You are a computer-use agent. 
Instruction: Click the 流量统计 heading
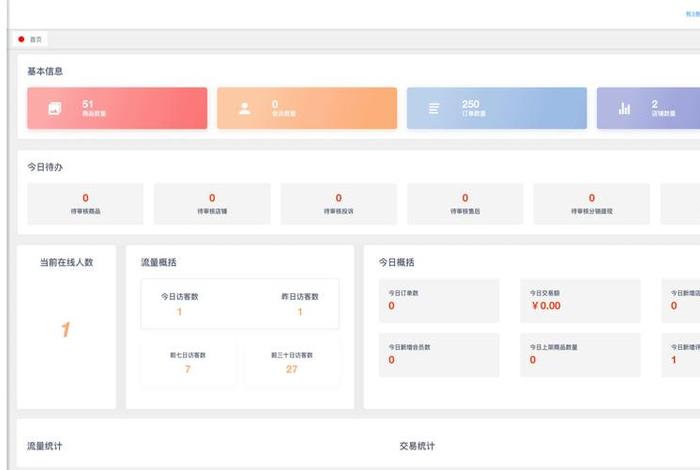tap(45, 446)
